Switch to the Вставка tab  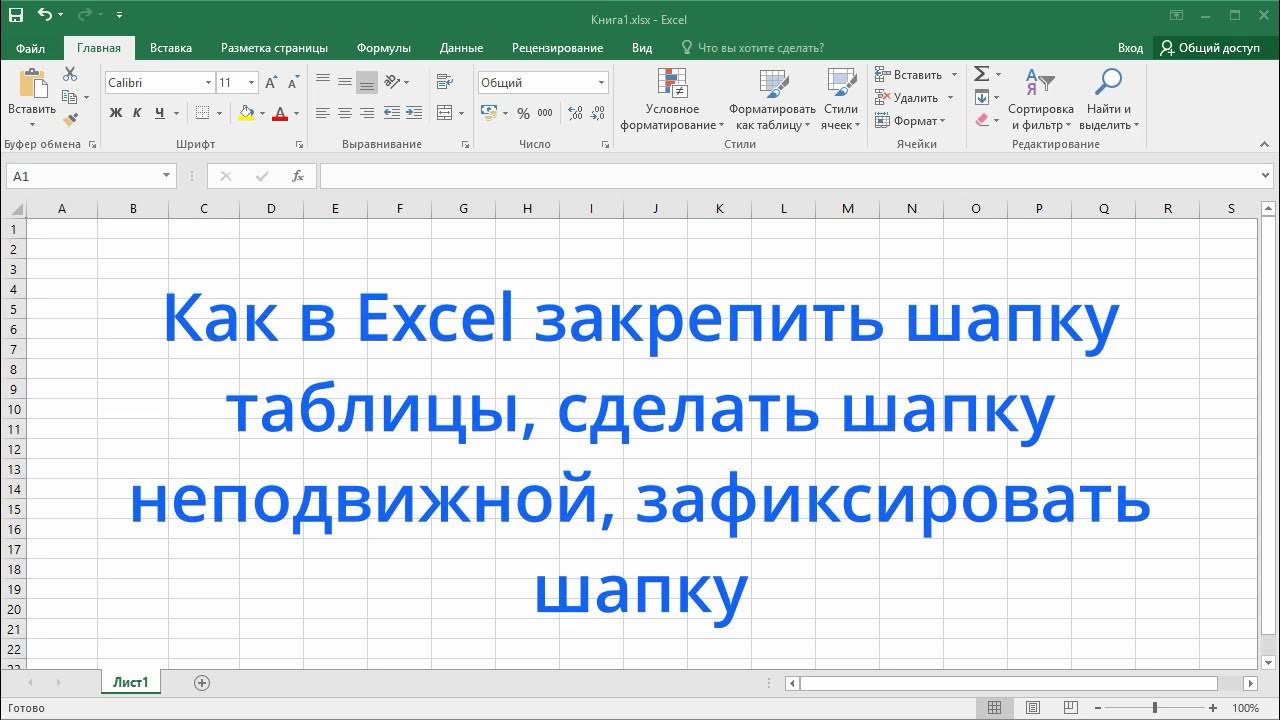coord(171,48)
